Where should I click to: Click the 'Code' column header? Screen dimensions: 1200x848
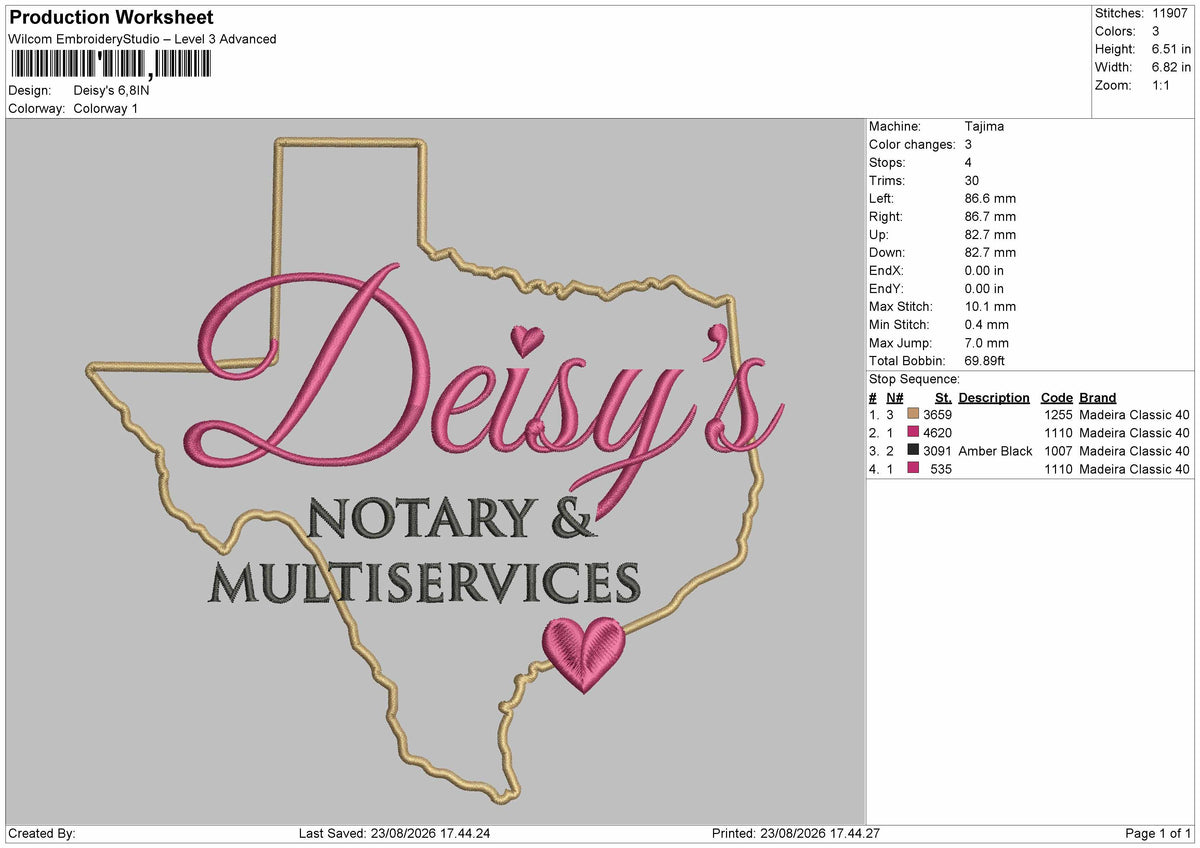point(1057,397)
